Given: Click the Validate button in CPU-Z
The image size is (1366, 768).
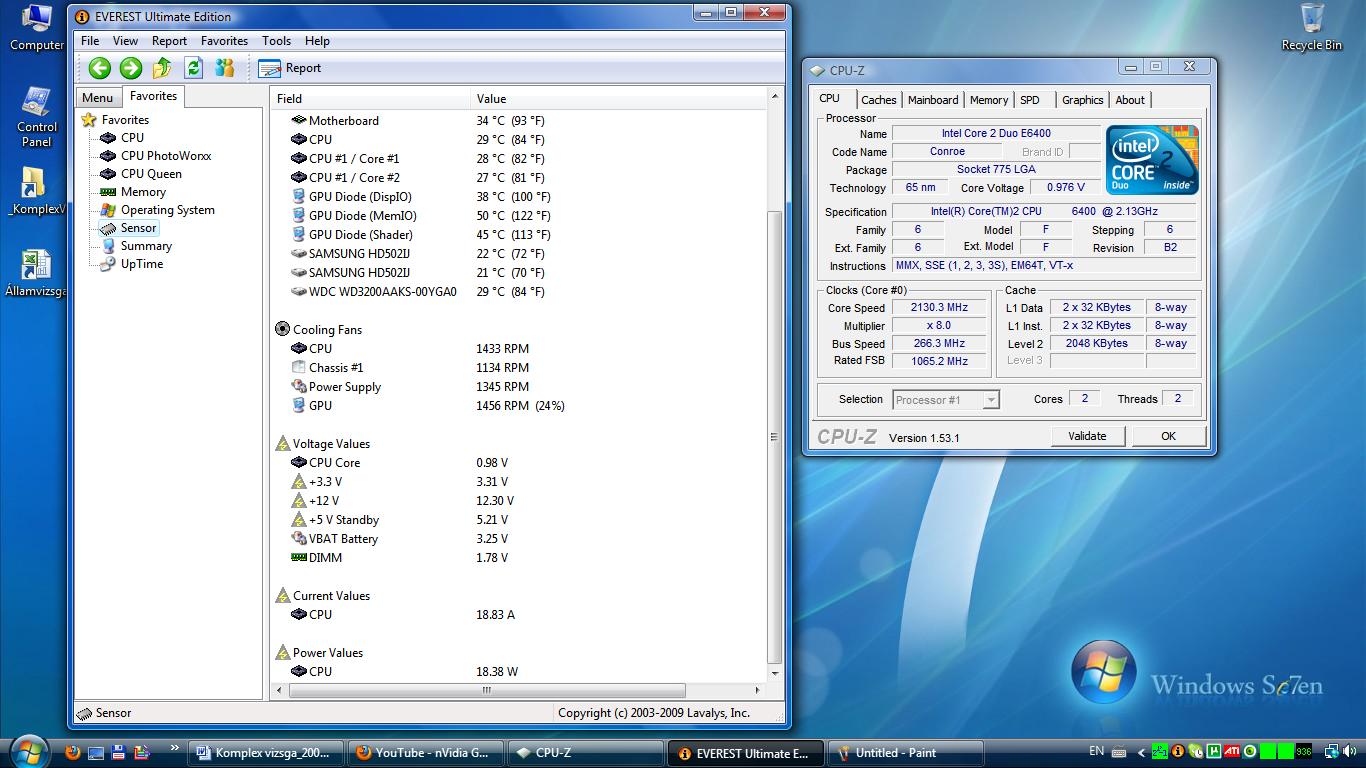Looking at the screenshot, I should pyautogui.click(x=1088, y=436).
